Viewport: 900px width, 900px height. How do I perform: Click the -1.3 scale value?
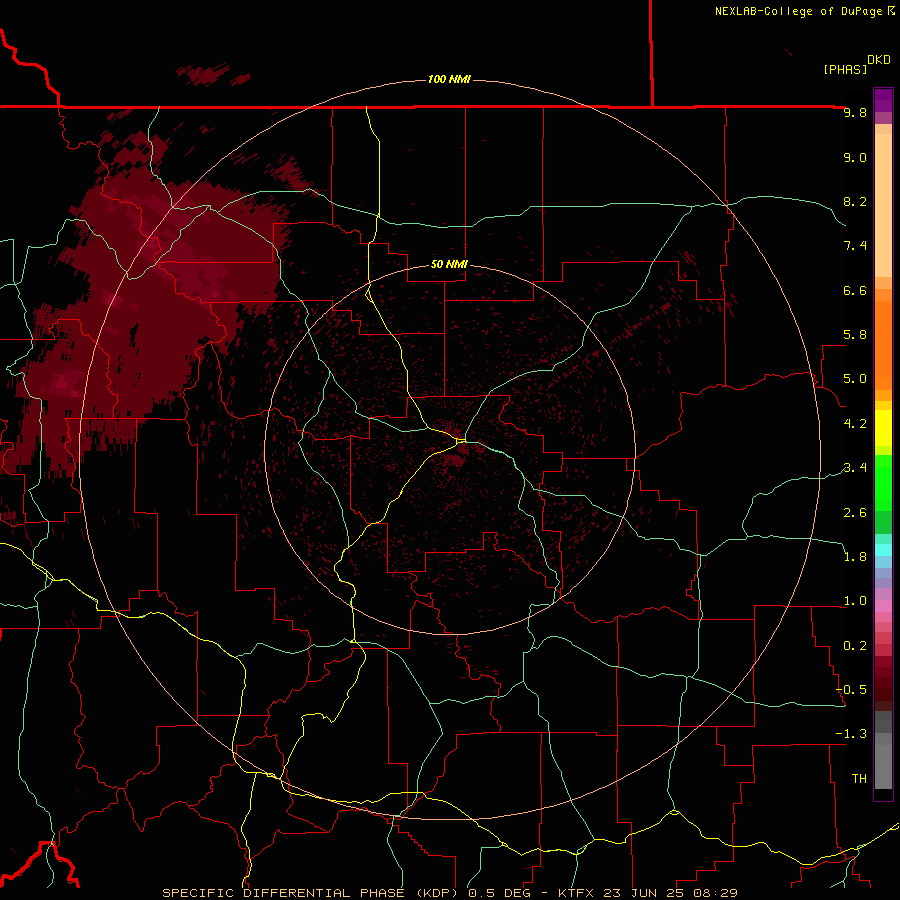(851, 734)
